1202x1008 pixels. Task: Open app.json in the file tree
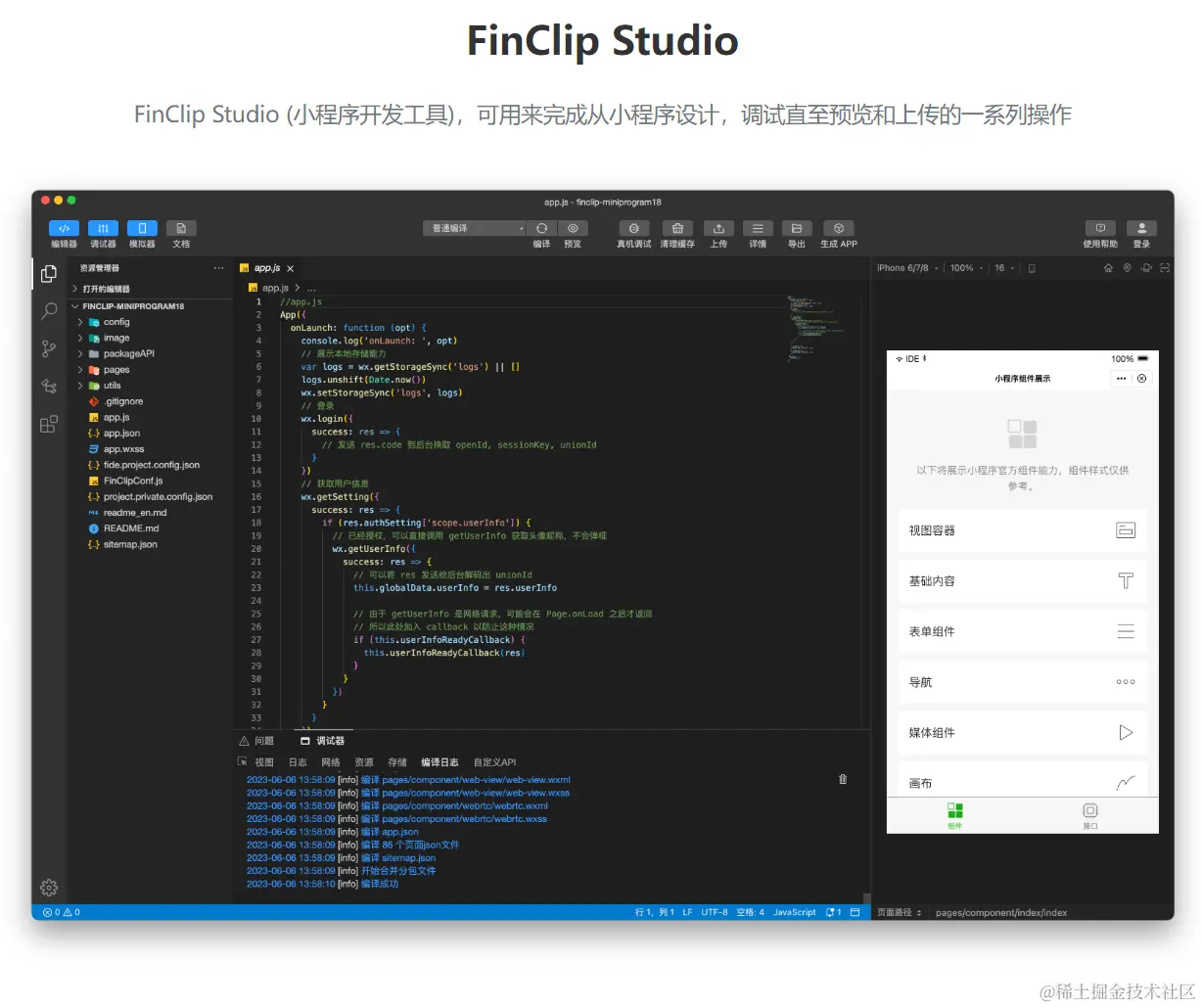pos(151,434)
